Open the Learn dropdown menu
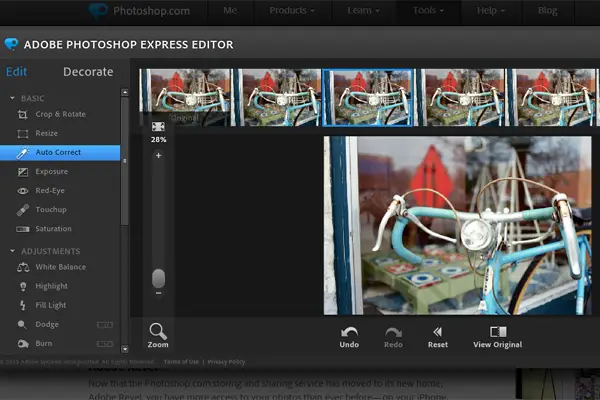The image size is (600, 400). 363,10
